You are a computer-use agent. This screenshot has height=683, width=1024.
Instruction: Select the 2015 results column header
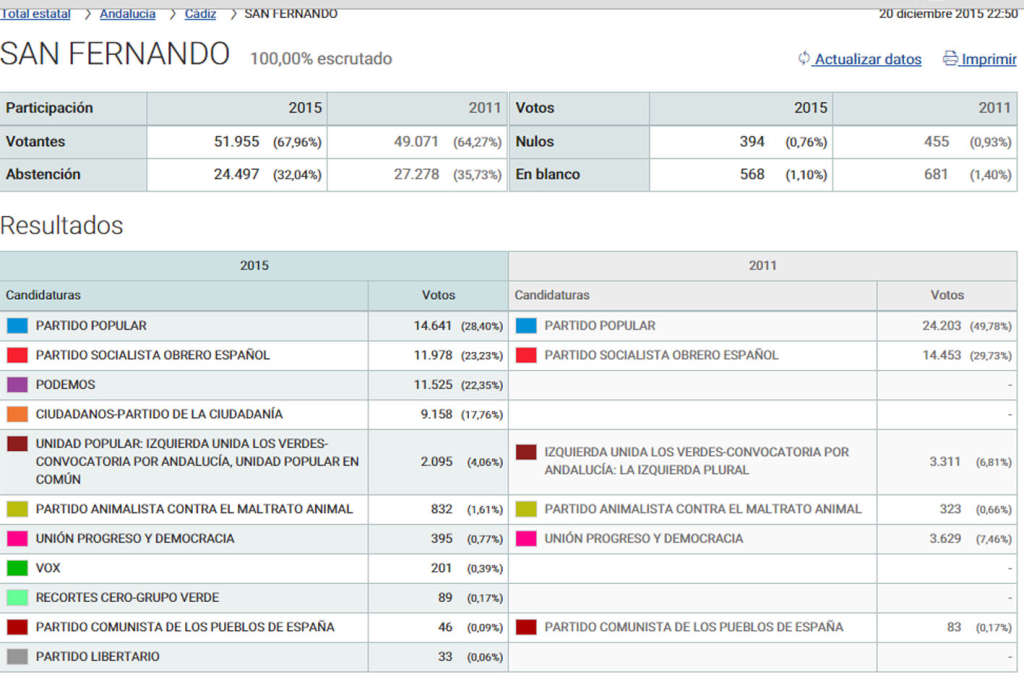254,266
